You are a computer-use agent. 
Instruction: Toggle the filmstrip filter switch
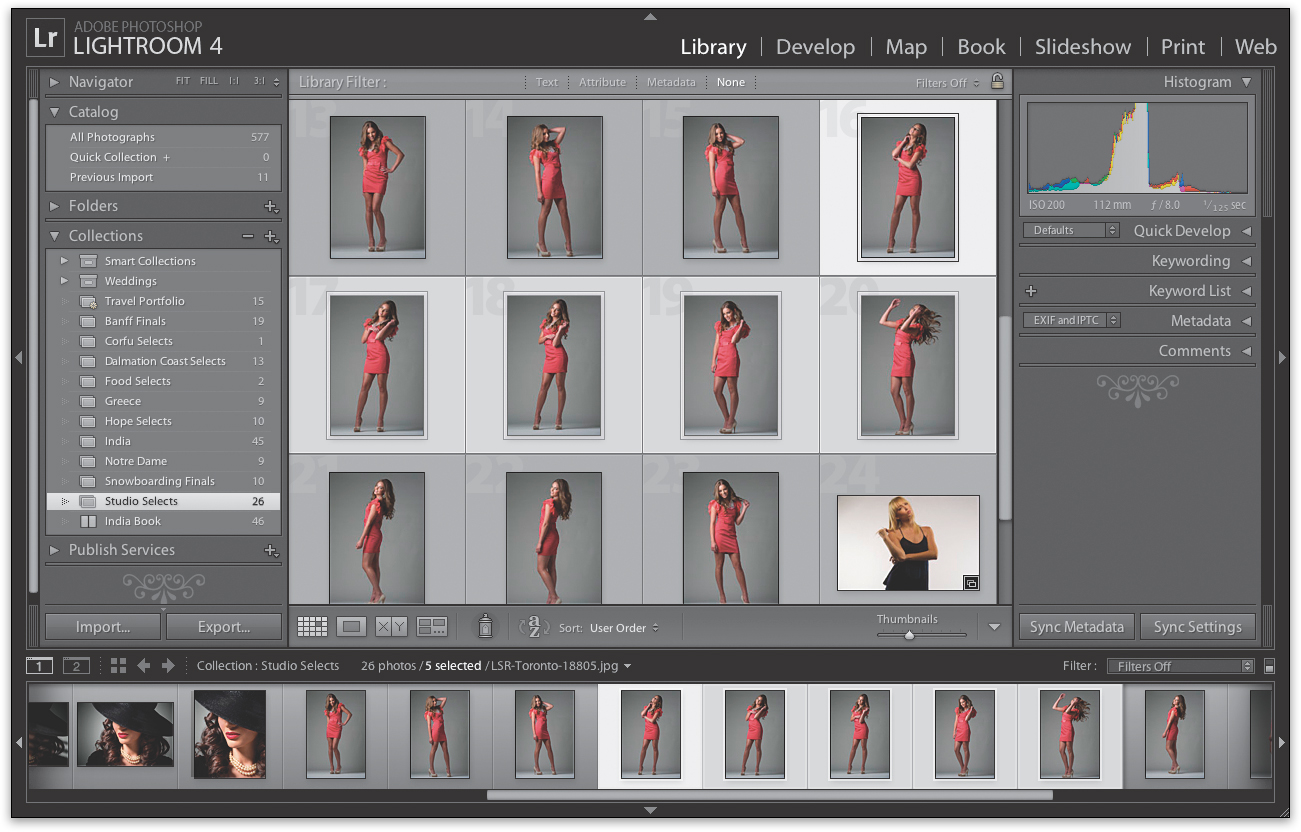click(x=1269, y=666)
